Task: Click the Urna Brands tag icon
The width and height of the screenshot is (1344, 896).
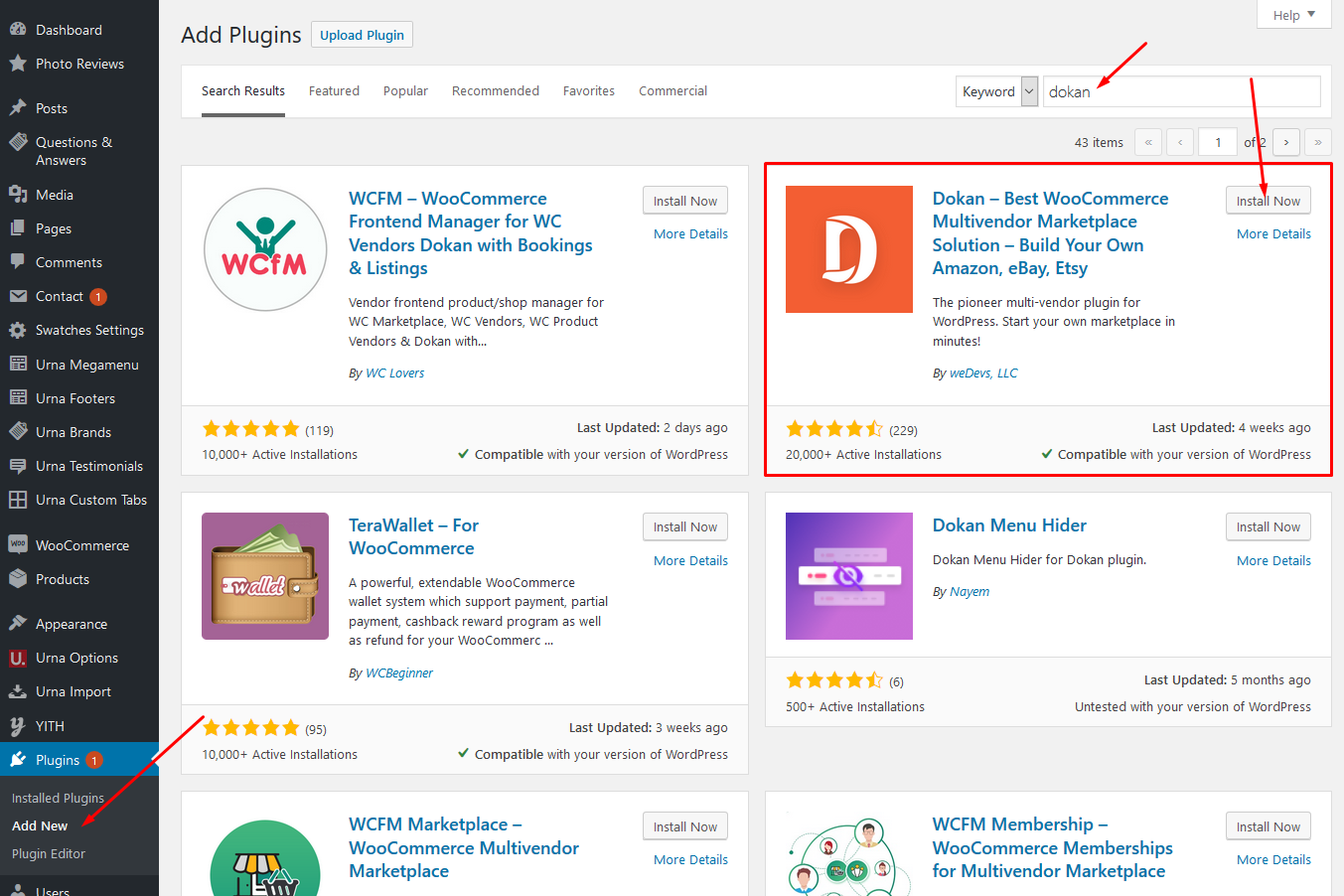Action: tap(18, 432)
